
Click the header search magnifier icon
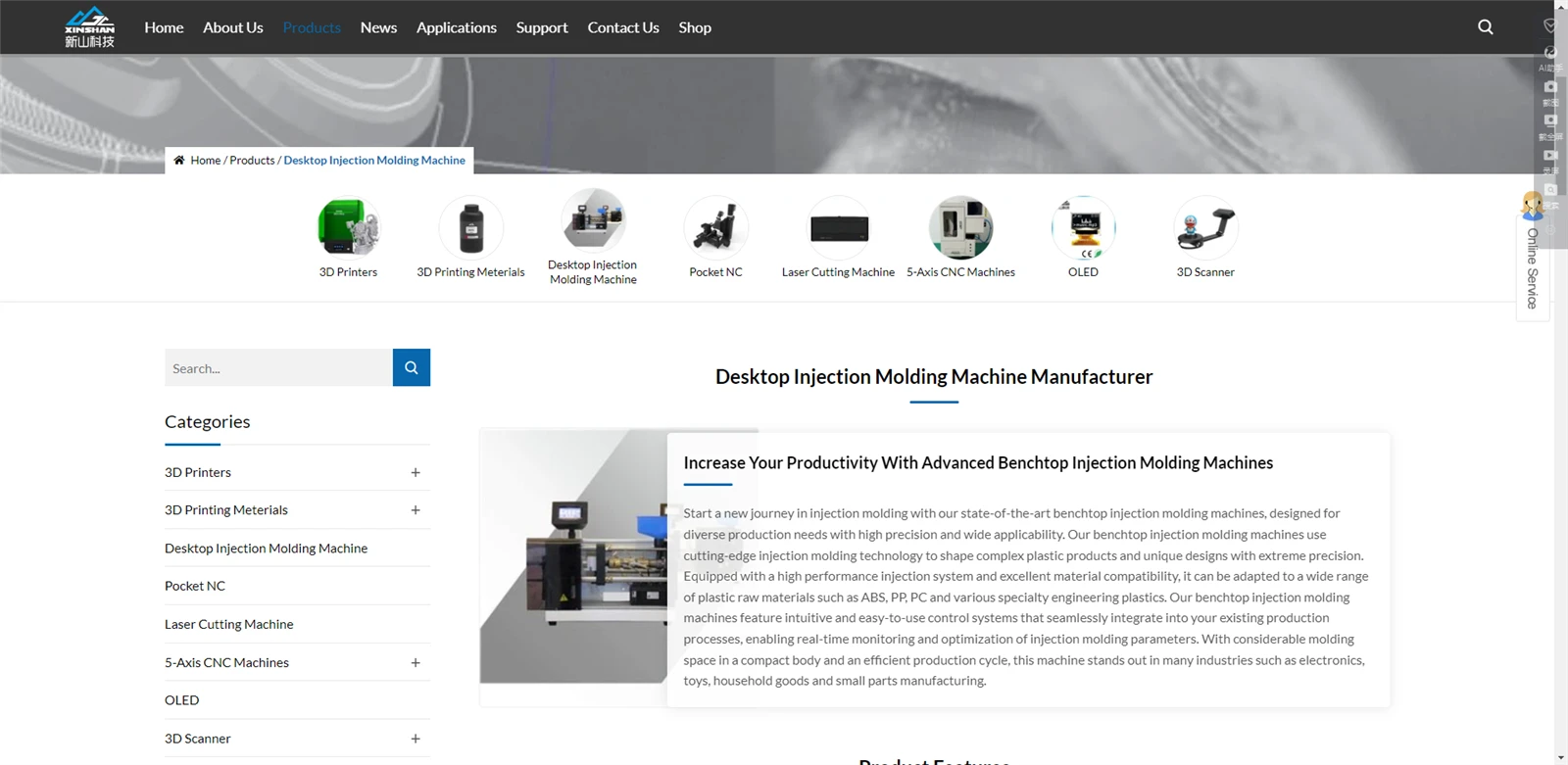1485,27
